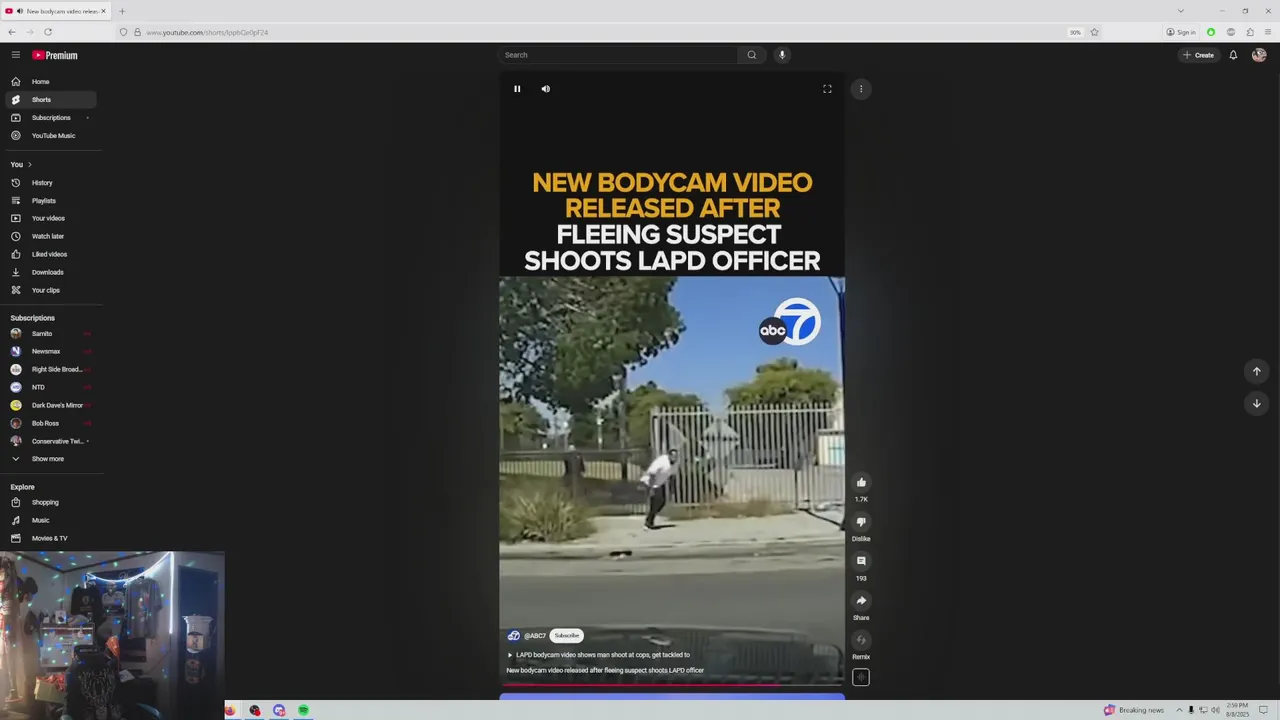The width and height of the screenshot is (1280, 720).
Task: Go to YouTube Premium home logo
Action: click(x=55, y=55)
